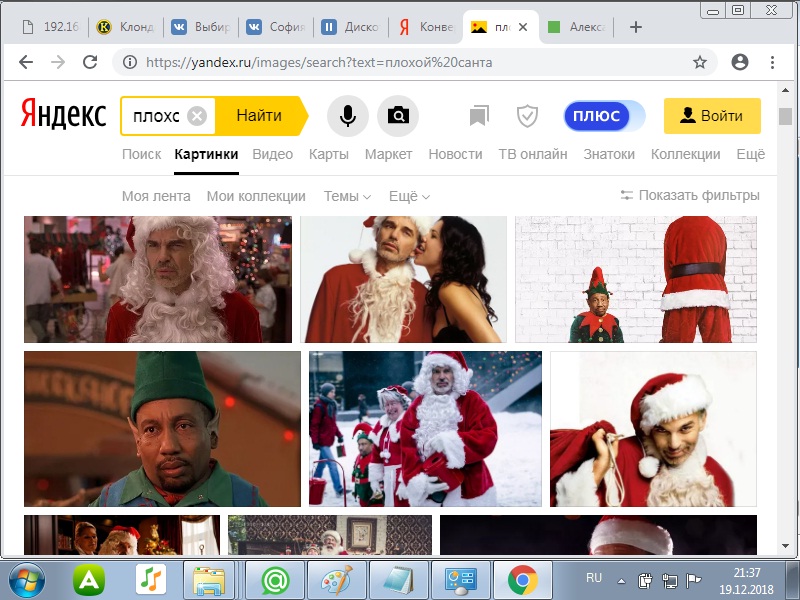Switch to the Поиск tab
The height and width of the screenshot is (600, 800).
[x=141, y=154]
